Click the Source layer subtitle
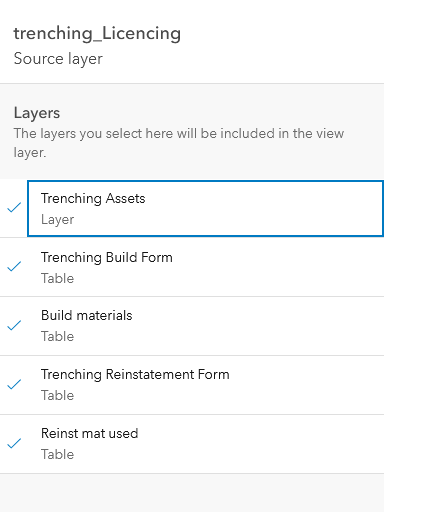The image size is (437, 512). click(58, 59)
